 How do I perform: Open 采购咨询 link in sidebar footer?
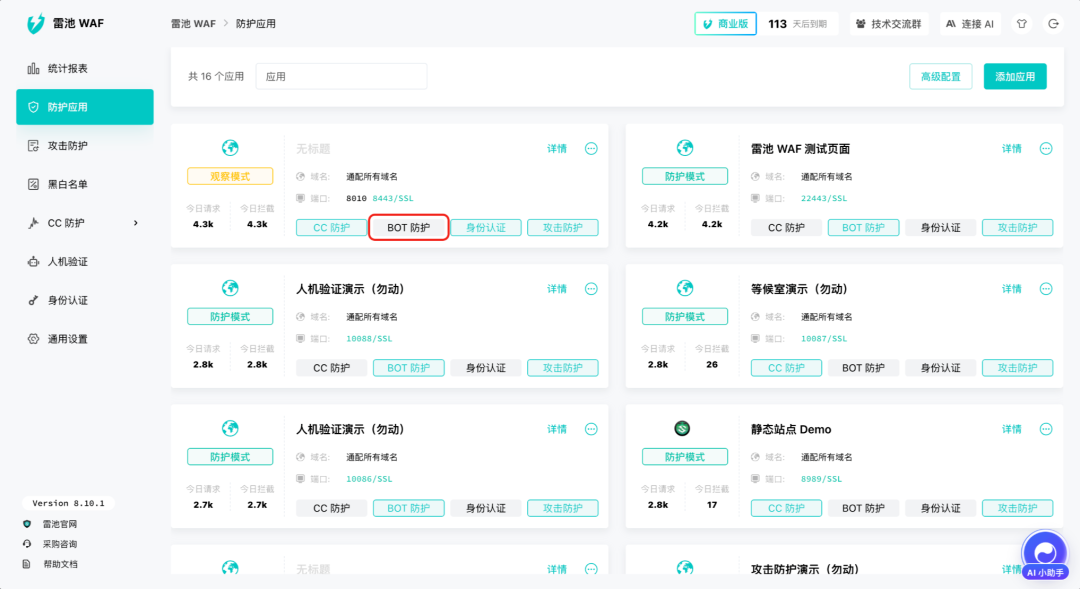coord(60,544)
